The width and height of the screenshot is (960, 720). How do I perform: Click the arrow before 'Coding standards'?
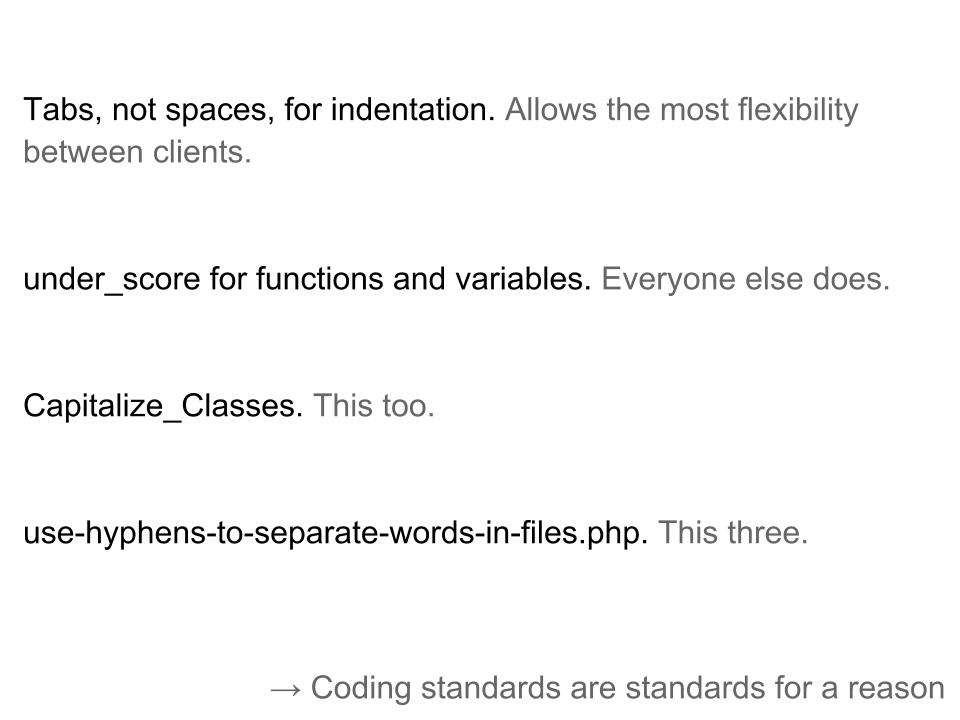point(286,690)
